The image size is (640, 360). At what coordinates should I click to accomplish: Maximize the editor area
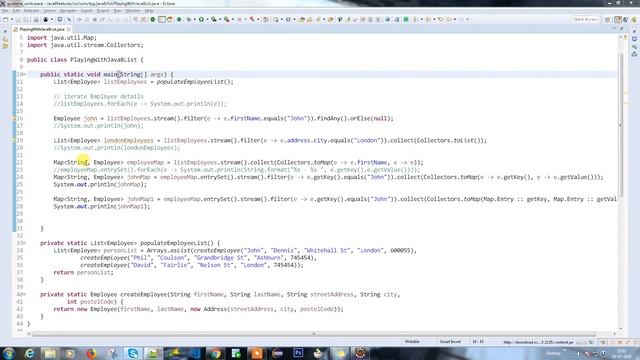coord(621,28)
